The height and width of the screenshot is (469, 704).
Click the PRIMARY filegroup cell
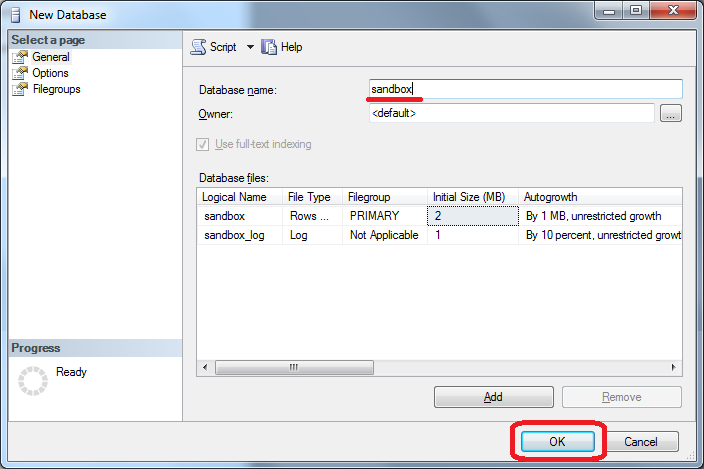tap(385, 216)
